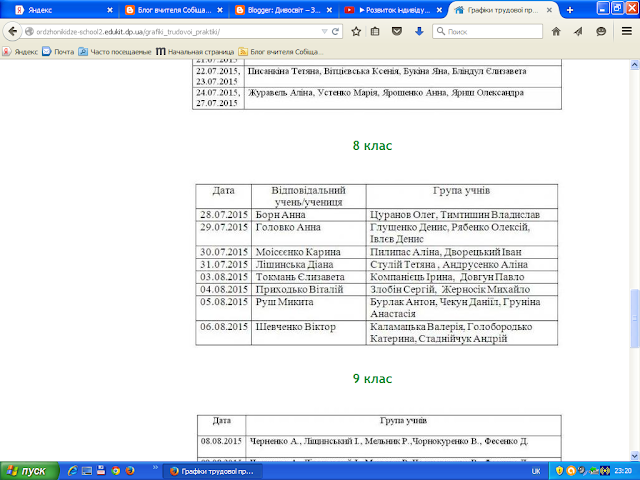Open the Почта bookmark

coord(58,52)
